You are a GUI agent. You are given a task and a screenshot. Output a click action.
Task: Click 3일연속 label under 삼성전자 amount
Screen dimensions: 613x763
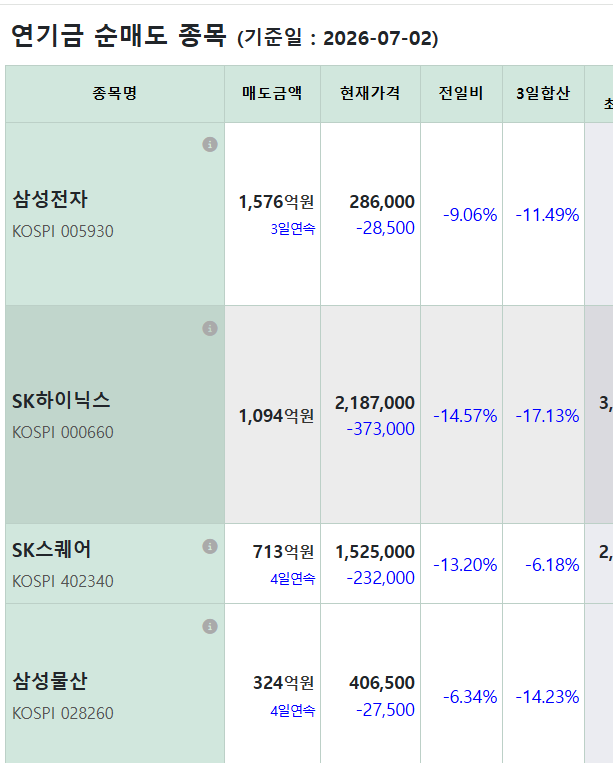point(293,228)
